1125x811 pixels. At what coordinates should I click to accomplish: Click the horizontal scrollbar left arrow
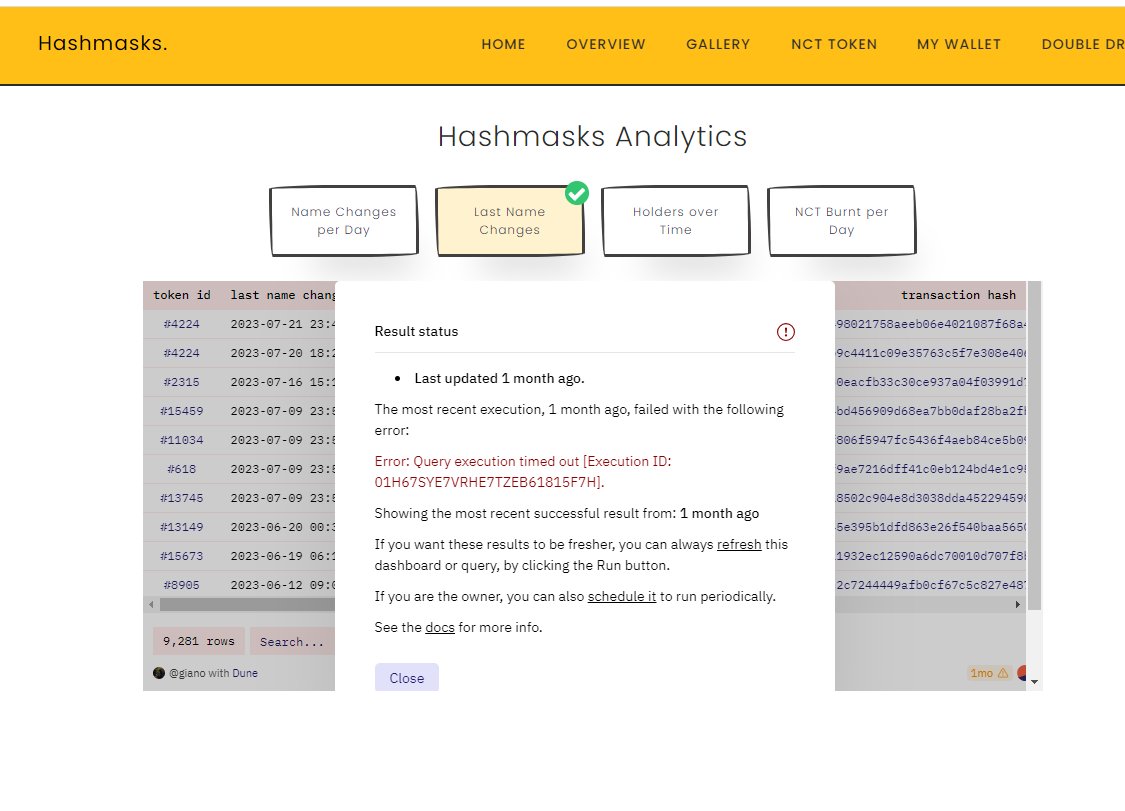(151, 604)
